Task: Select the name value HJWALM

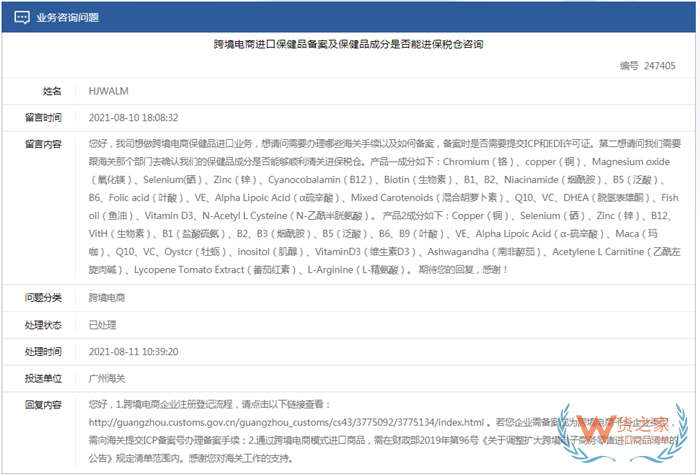Action: coord(108,91)
